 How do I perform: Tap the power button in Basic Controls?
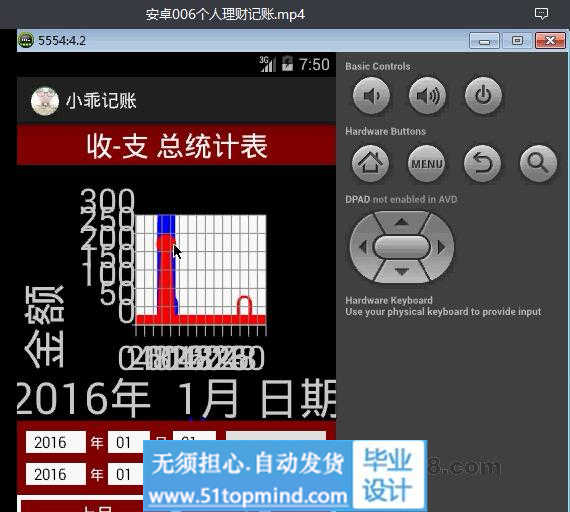coord(483,96)
